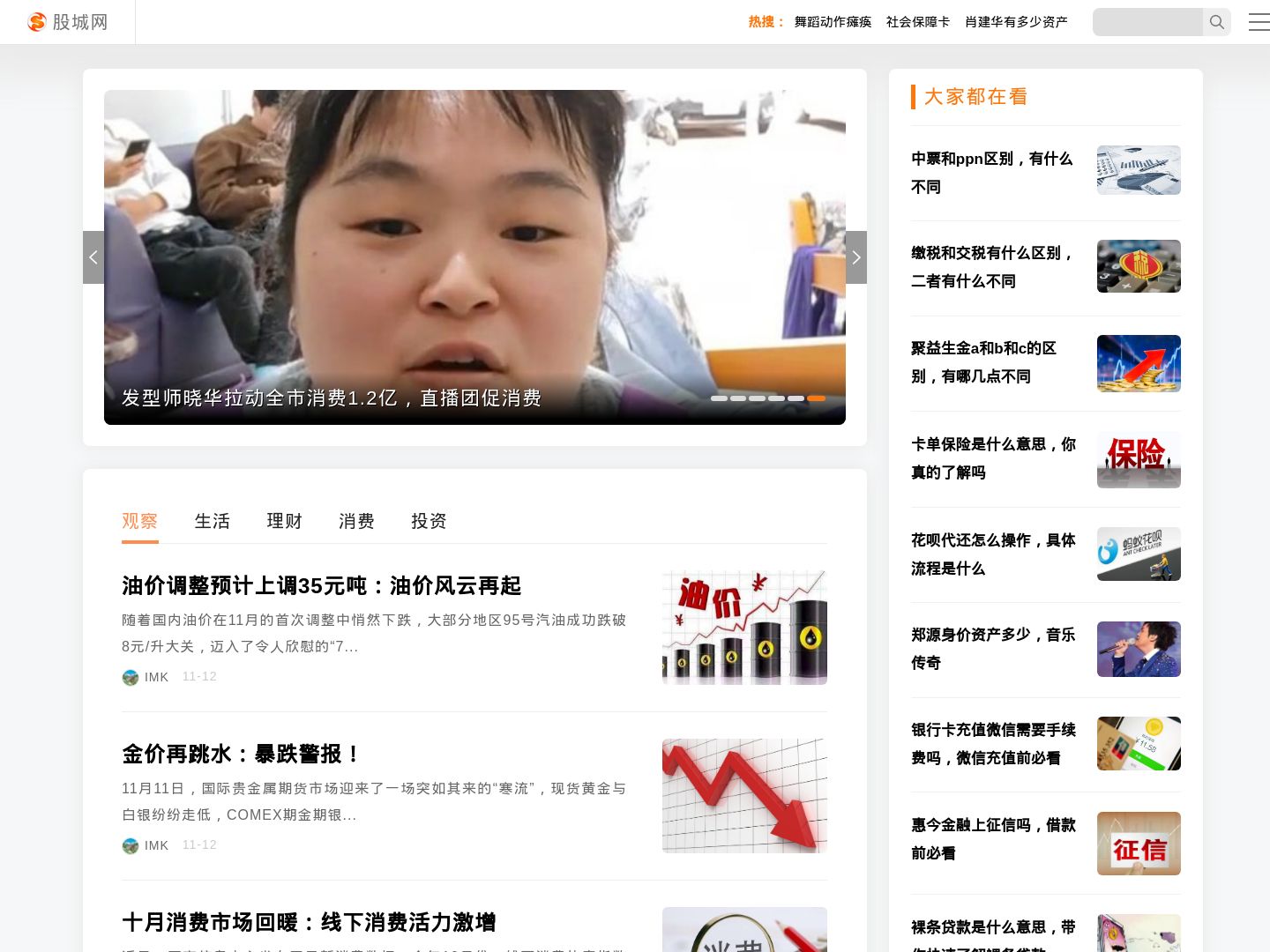This screenshot has width=1270, height=952.
Task: Open carousel headline 发型师晓华拉动全市消费1.2亿
Action: (x=331, y=398)
